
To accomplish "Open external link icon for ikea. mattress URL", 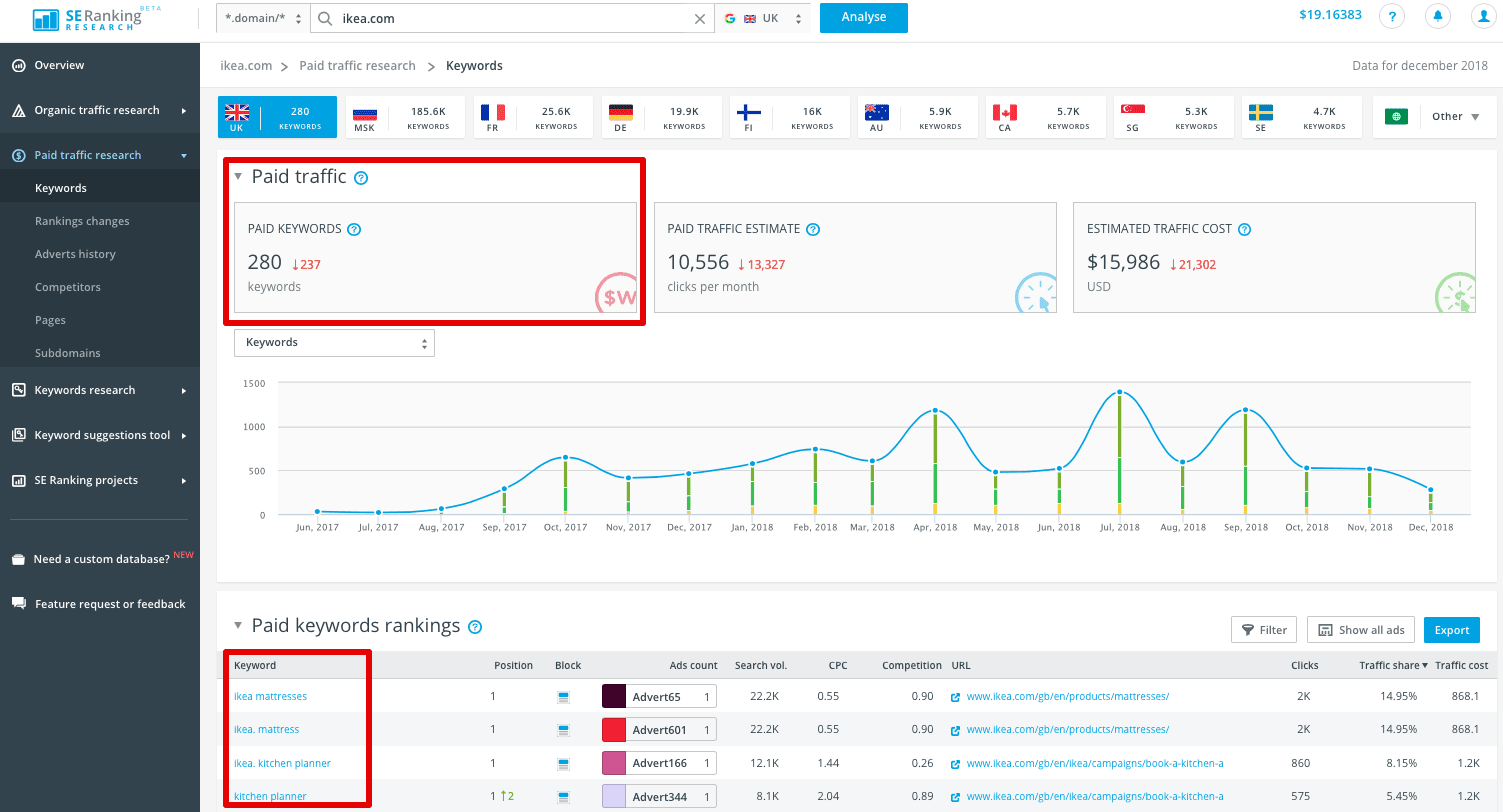I will coord(956,730).
